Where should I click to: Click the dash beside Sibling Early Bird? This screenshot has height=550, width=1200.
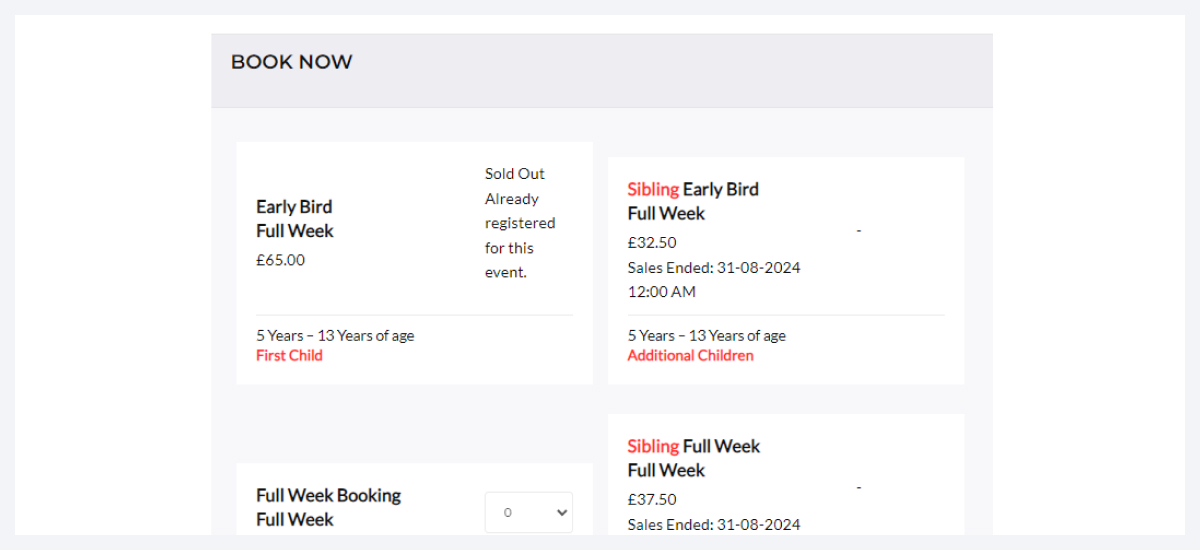tap(858, 231)
